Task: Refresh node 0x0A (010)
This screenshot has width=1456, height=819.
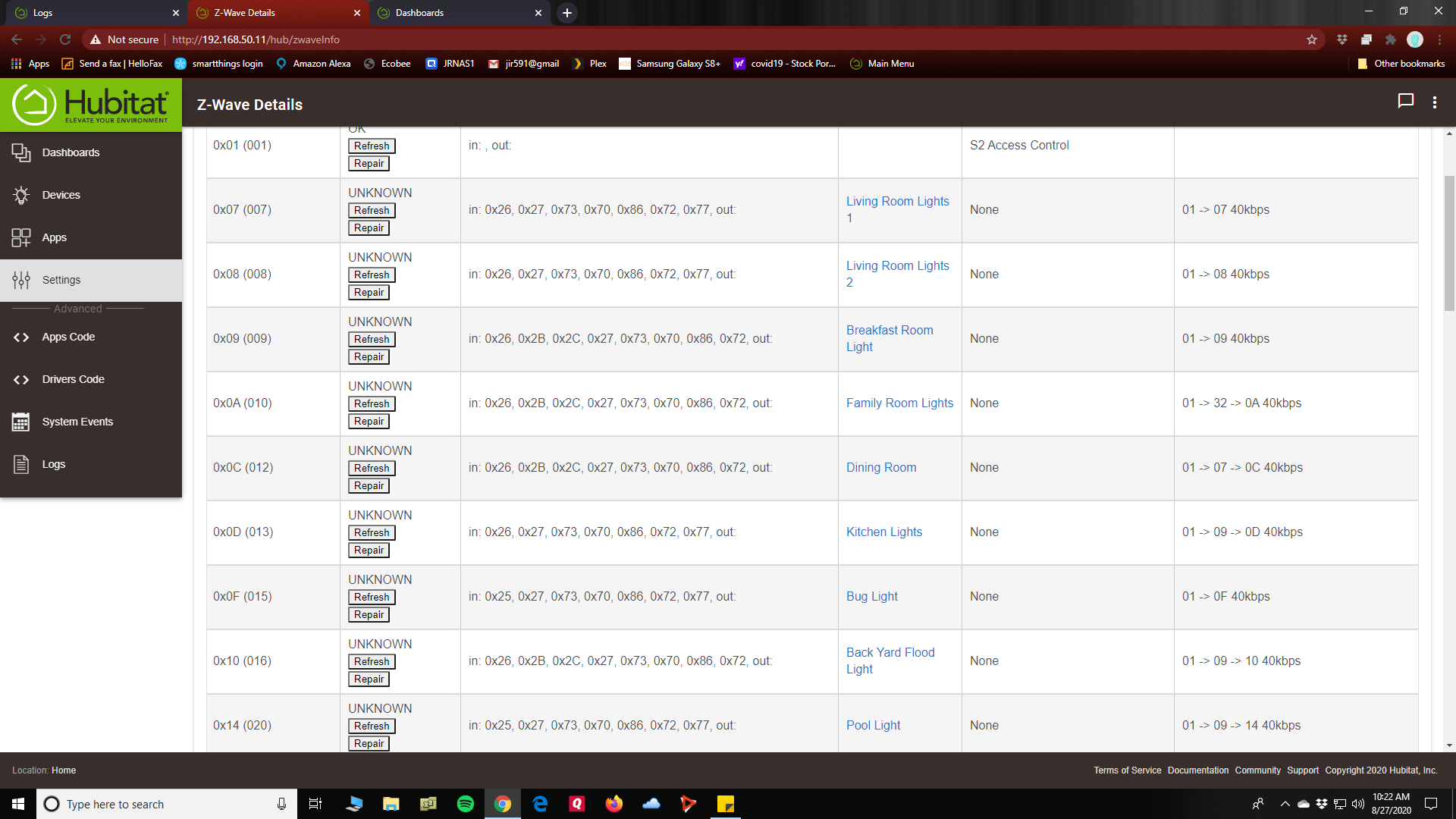Action: (x=372, y=404)
